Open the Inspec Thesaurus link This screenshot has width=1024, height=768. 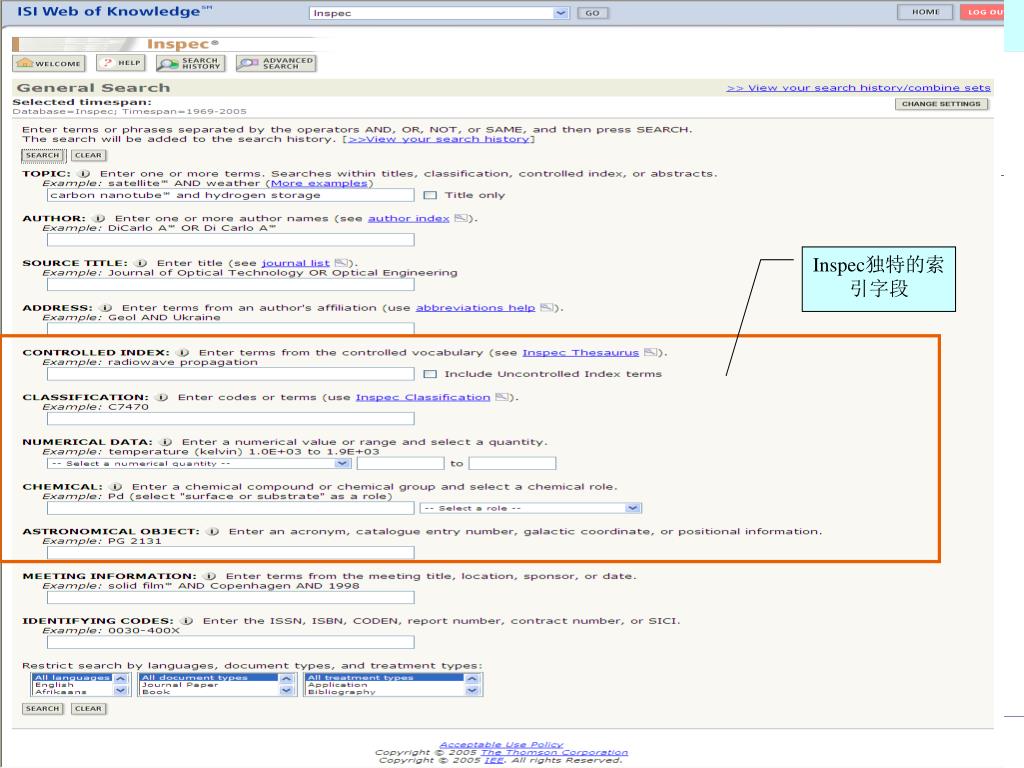click(x=581, y=353)
